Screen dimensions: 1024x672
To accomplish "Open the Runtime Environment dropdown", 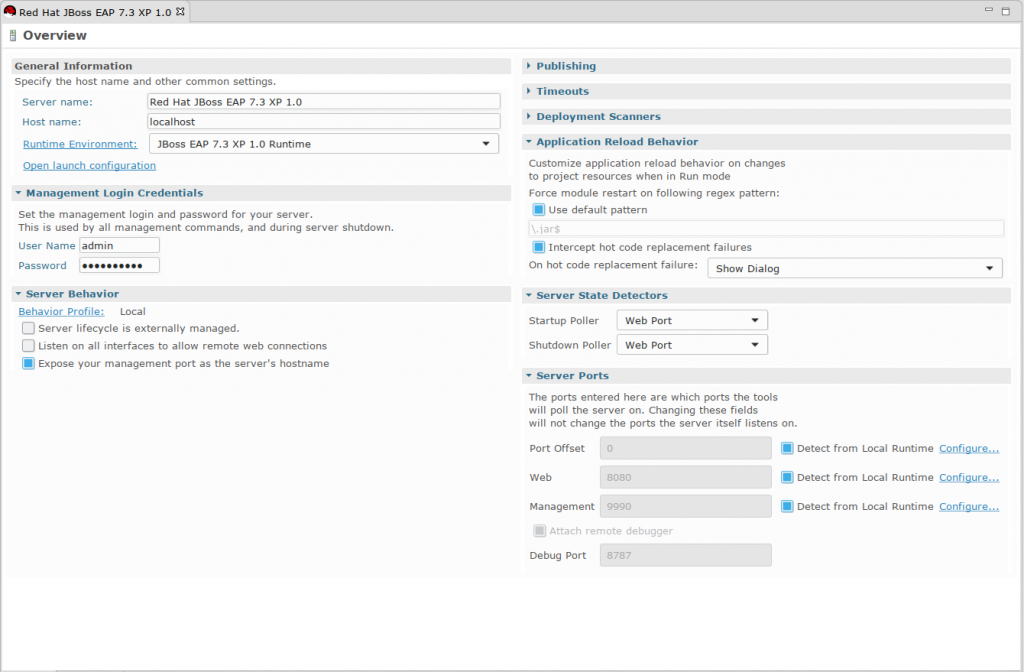I will pyautogui.click(x=489, y=143).
